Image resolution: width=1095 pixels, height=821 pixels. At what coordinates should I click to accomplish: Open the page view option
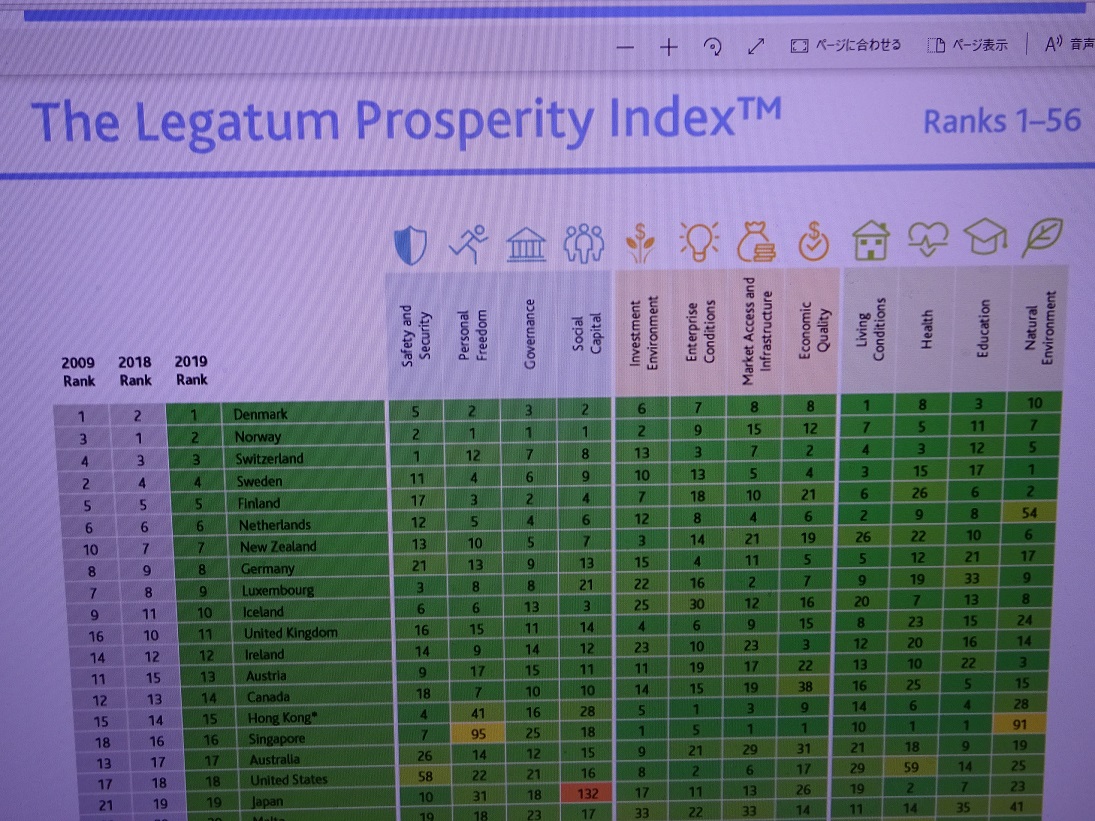(x=967, y=45)
